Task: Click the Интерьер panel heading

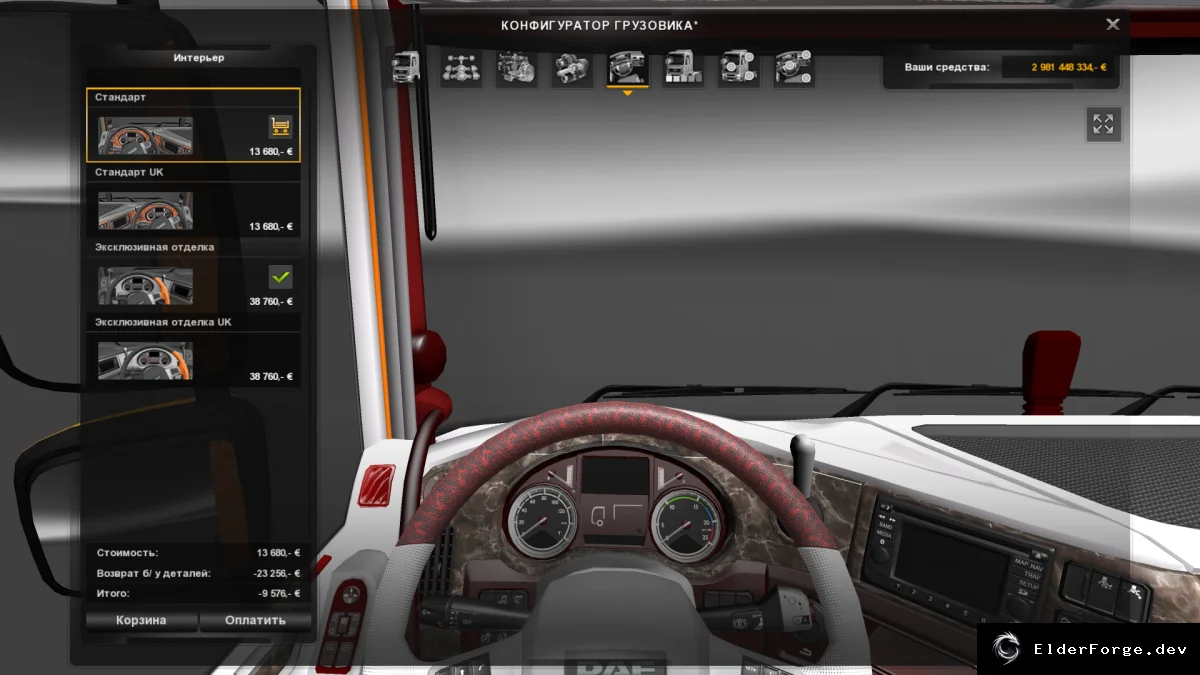Action: [198, 58]
